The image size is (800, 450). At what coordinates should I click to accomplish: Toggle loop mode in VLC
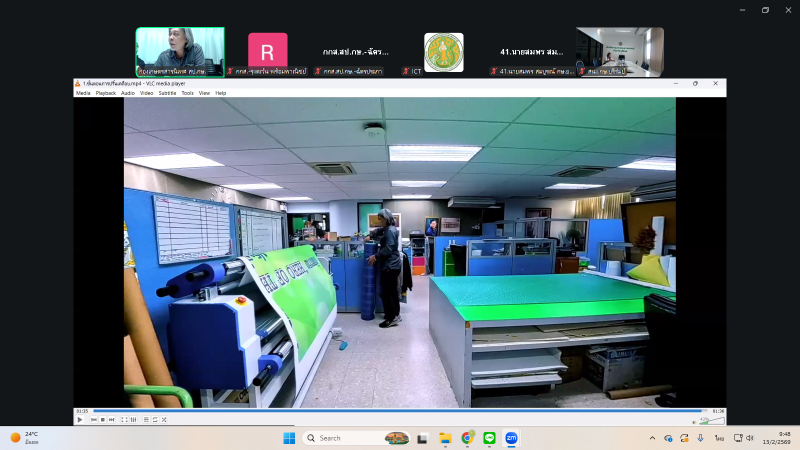153,420
